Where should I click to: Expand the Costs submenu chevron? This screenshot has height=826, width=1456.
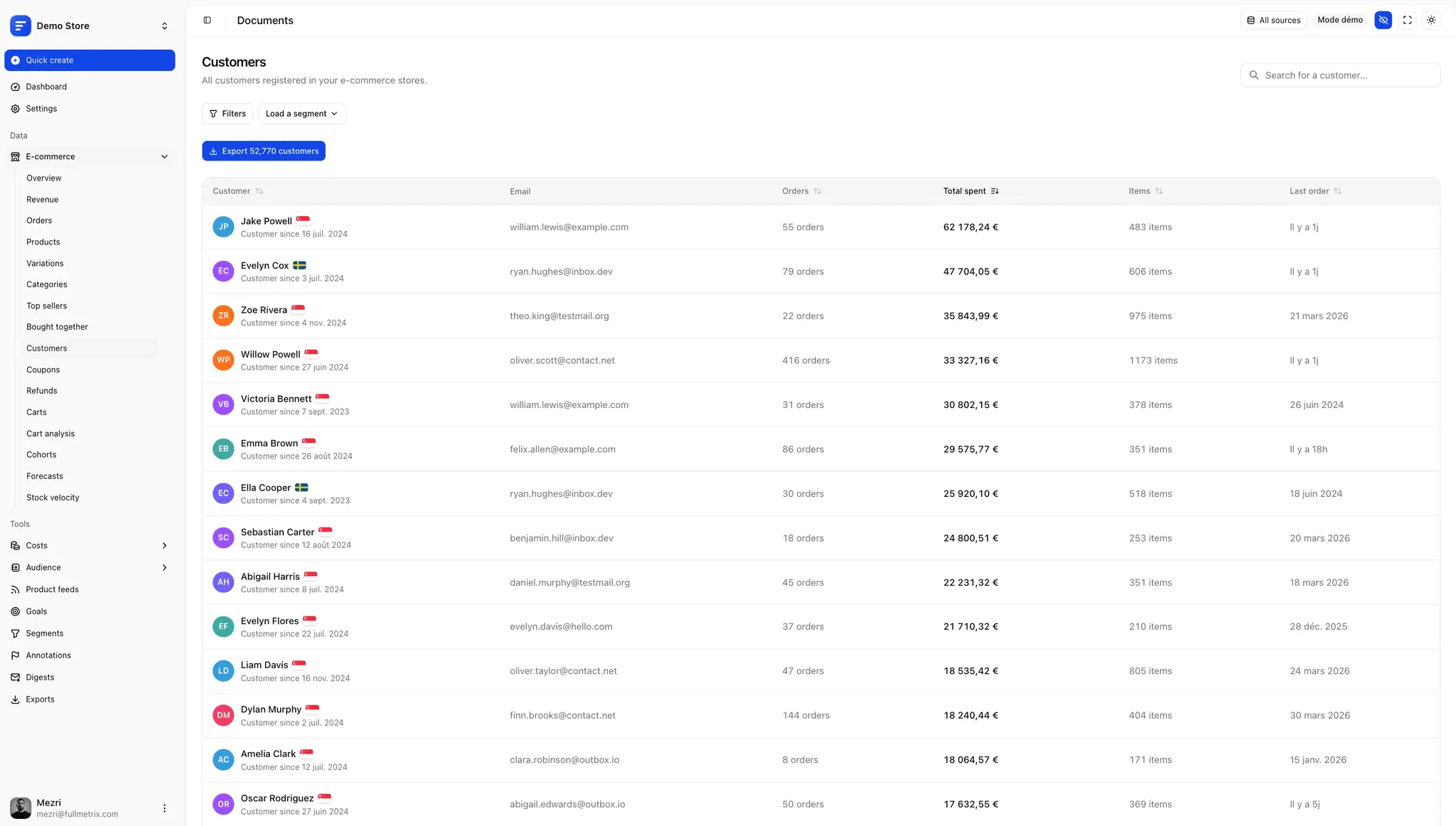point(164,546)
